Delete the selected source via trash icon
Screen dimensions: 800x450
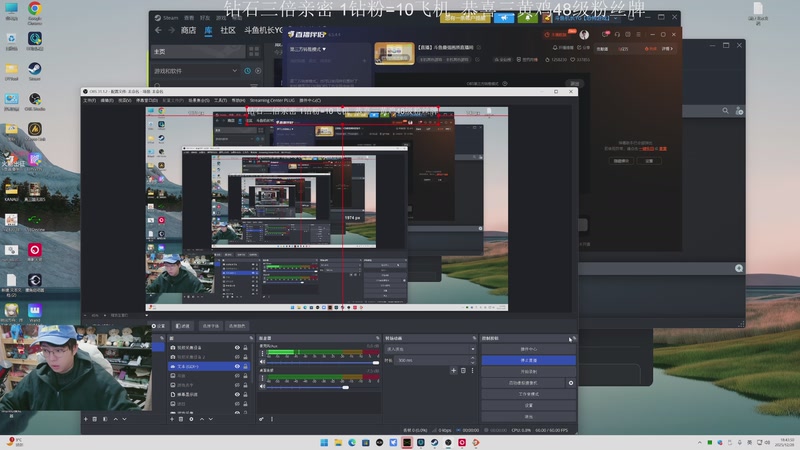(181, 419)
